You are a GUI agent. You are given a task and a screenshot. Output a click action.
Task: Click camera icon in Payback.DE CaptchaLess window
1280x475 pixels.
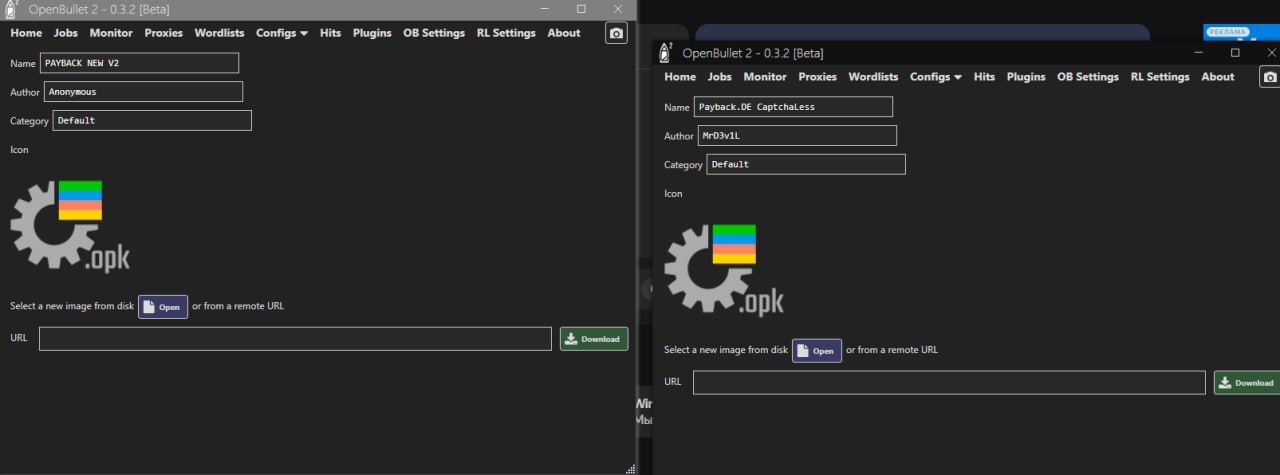click(x=1269, y=77)
